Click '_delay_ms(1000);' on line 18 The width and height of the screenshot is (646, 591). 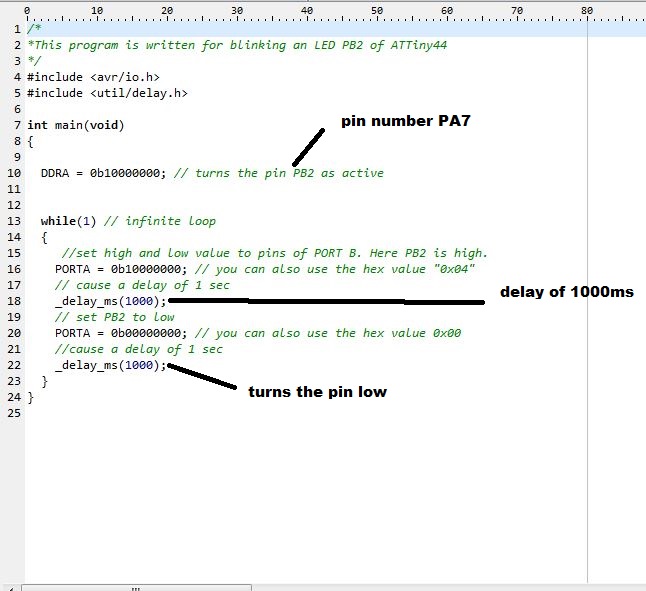tap(110, 301)
